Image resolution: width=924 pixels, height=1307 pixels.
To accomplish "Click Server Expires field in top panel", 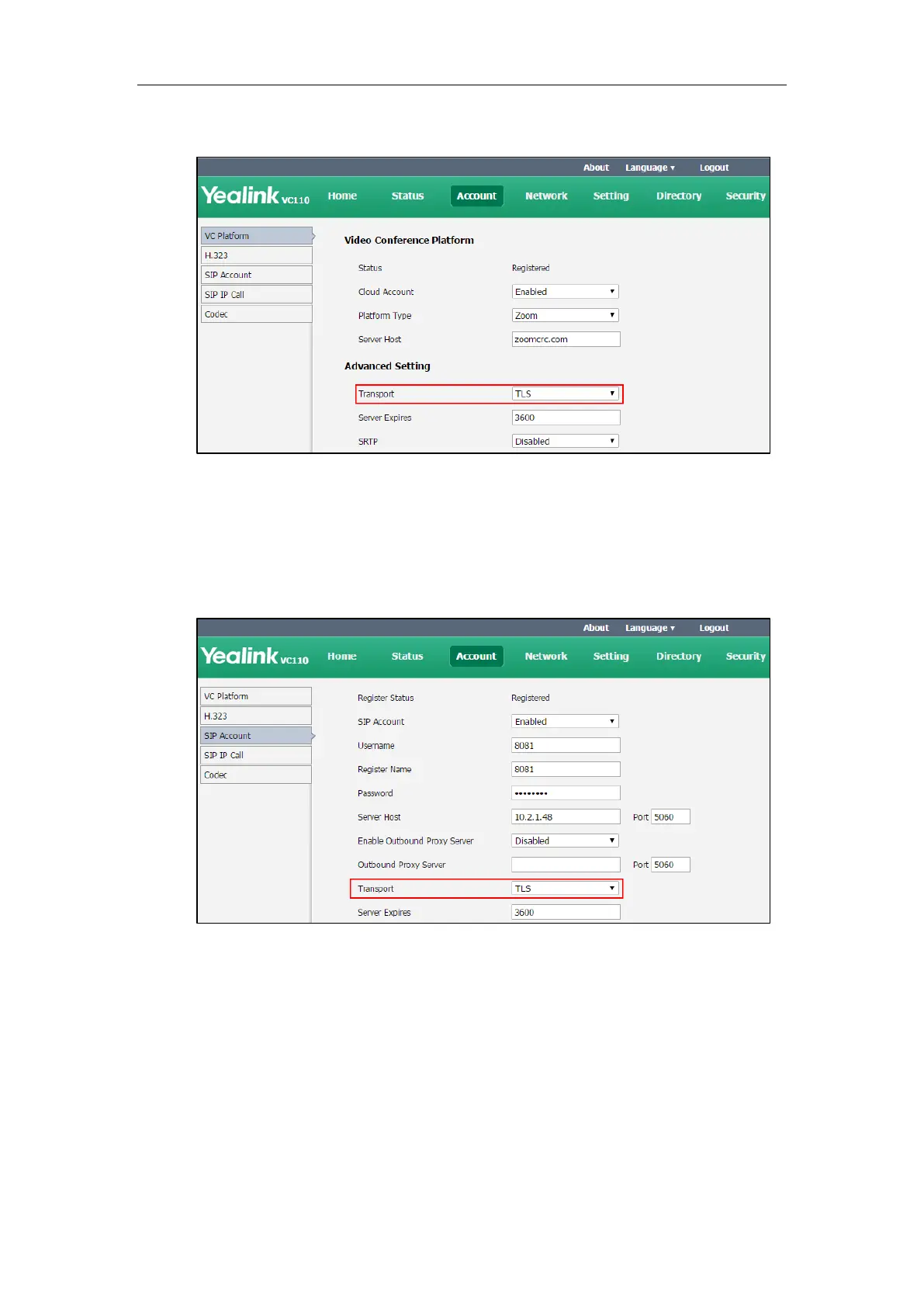I will point(566,418).
